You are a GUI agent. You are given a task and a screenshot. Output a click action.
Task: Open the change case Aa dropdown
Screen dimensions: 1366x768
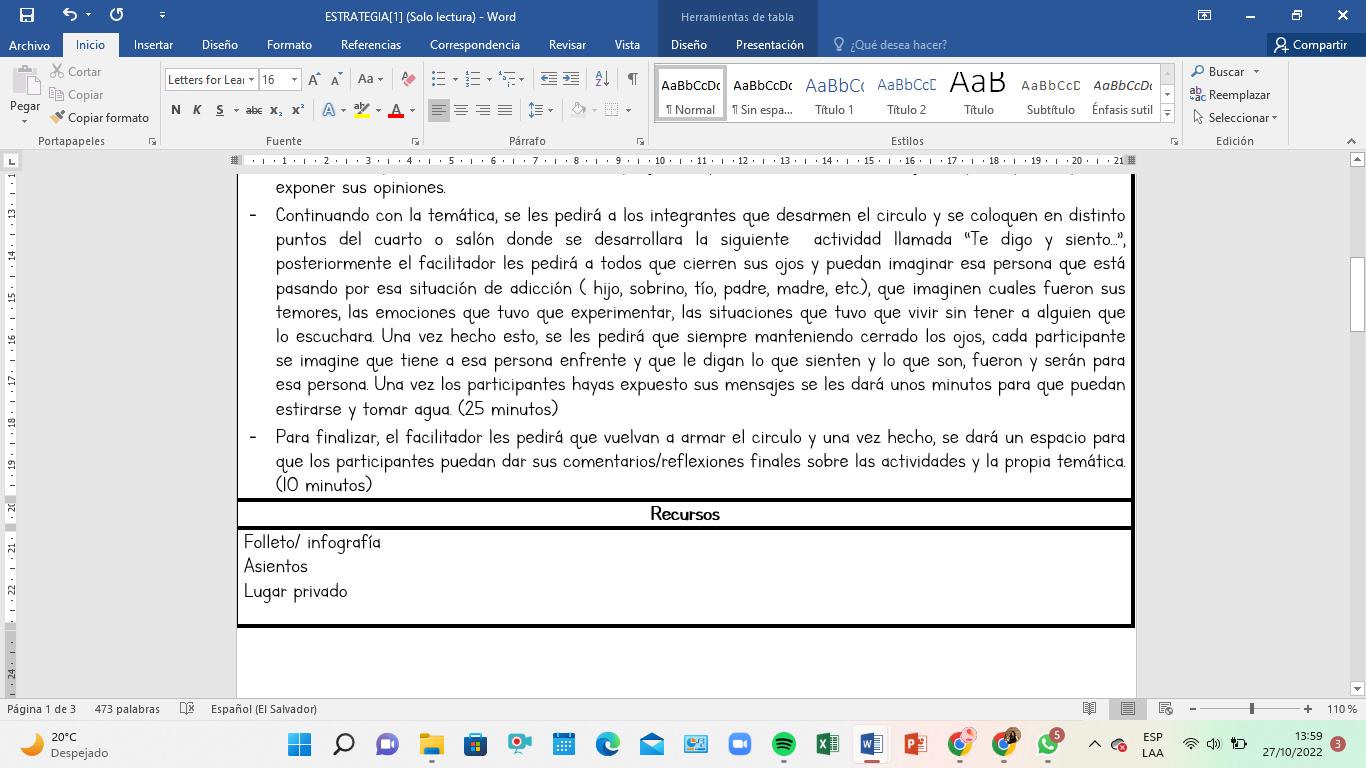[370, 79]
